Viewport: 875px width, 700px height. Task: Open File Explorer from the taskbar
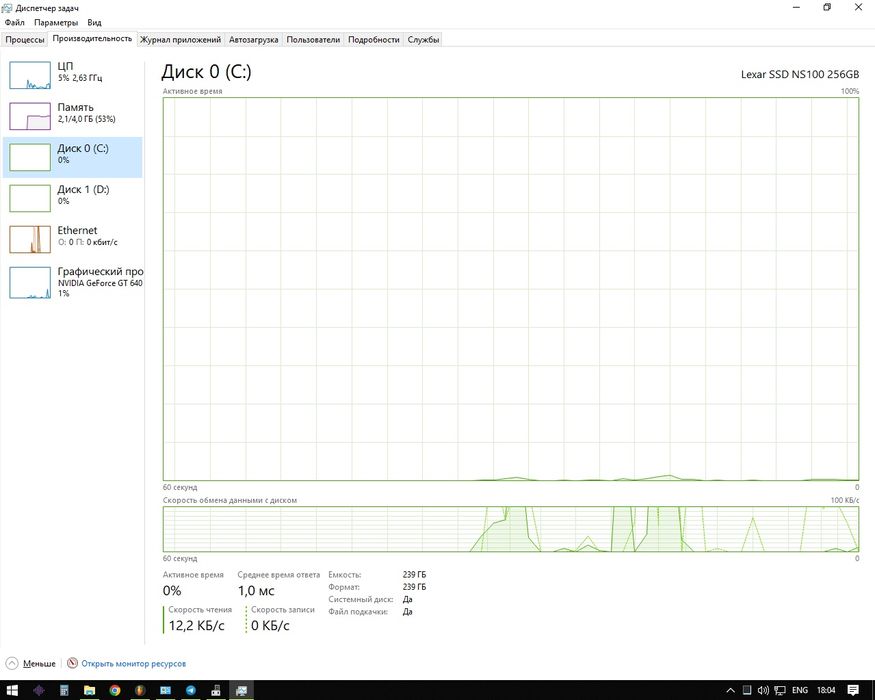click(x=89, y=690)
